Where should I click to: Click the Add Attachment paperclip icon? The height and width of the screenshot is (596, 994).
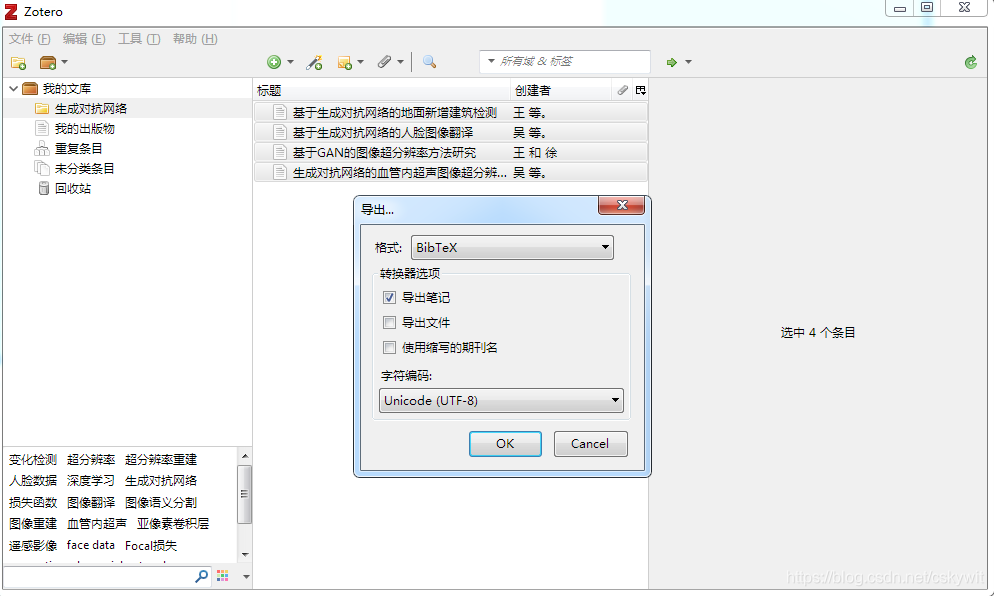point(384,62)
